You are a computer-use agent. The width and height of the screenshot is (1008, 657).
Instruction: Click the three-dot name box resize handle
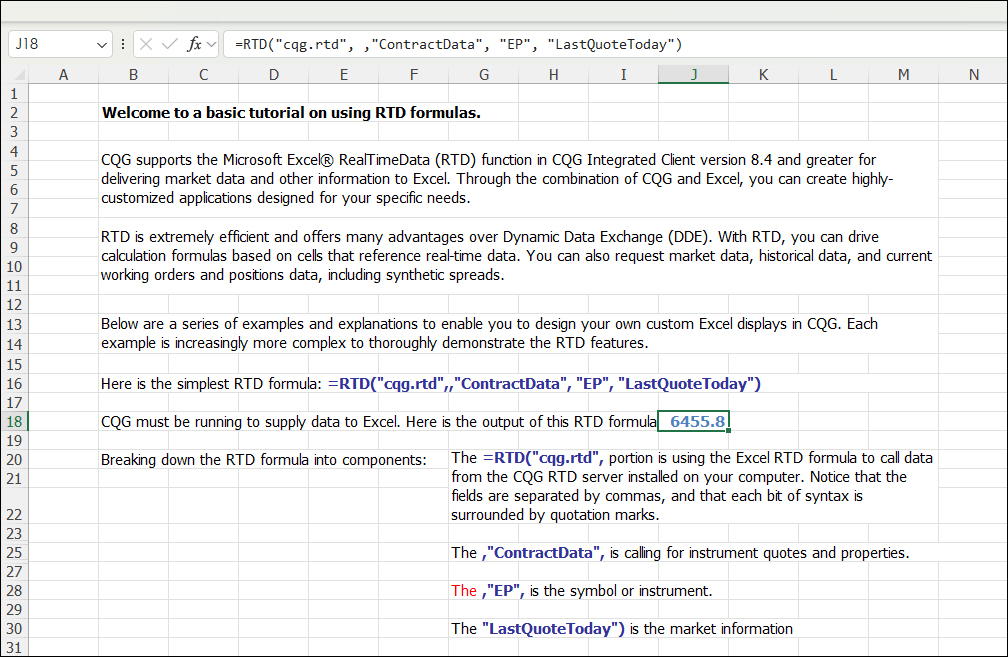point(123,44)
